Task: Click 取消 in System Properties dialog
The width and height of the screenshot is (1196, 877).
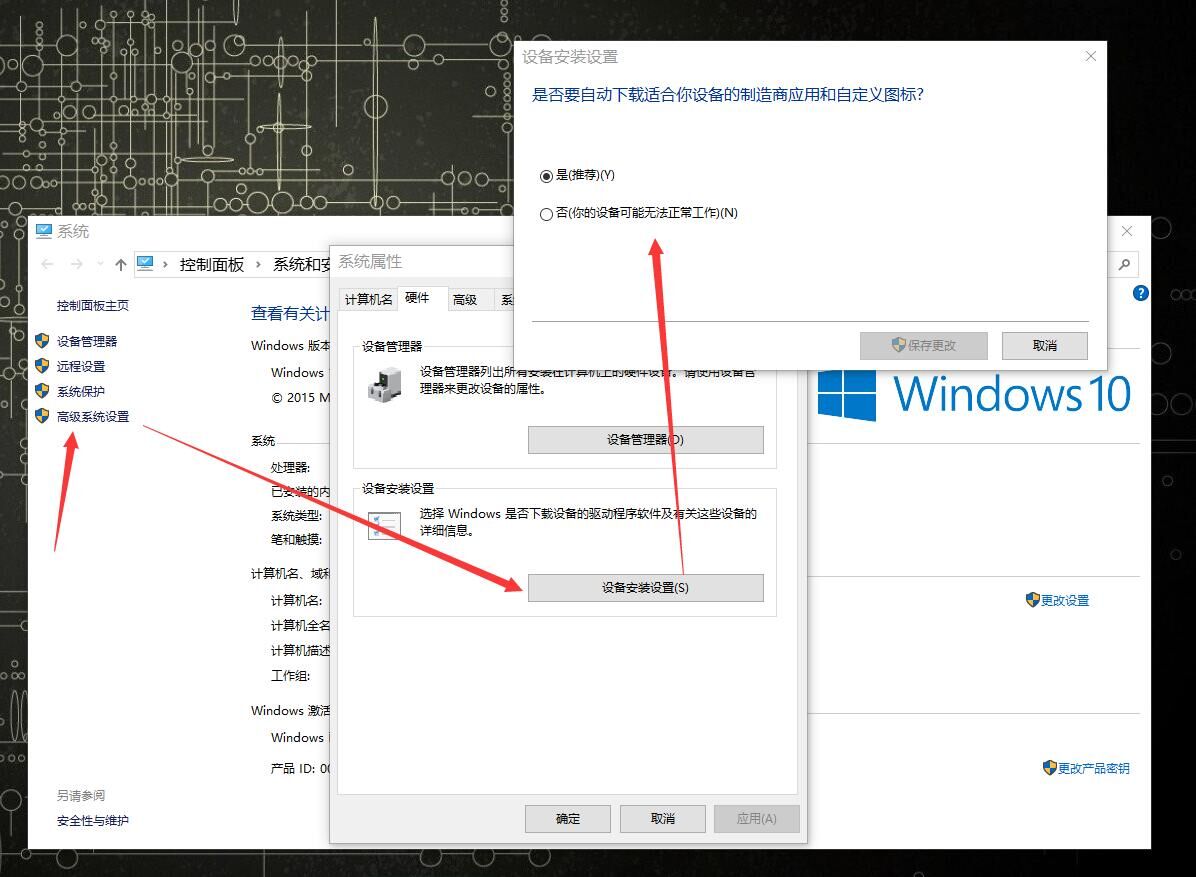Action: 662,818
